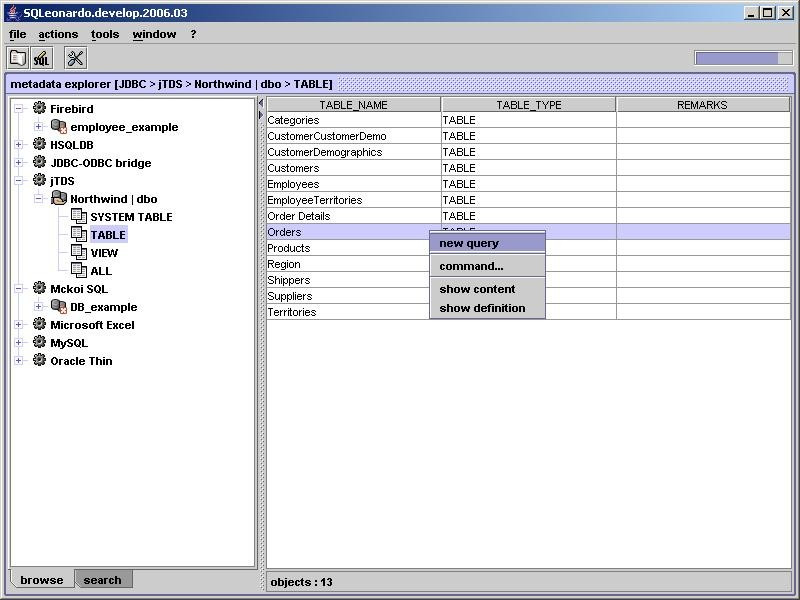Viewport: 800px width, 600px height.
Task: Click the VIEW node icon
Action: tap(79, 252)
